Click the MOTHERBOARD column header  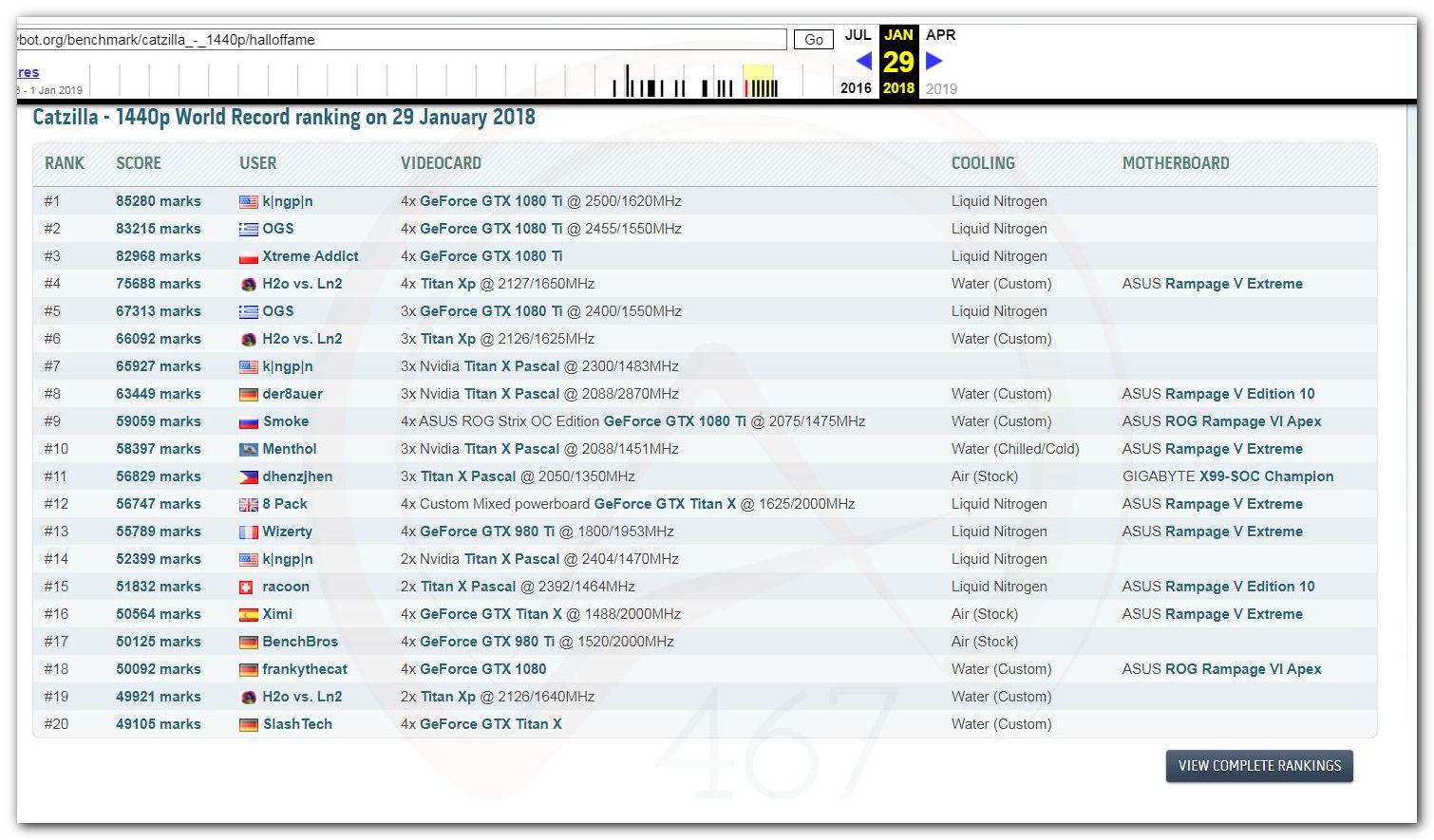pyautogui.click(x=1176, y=163)
